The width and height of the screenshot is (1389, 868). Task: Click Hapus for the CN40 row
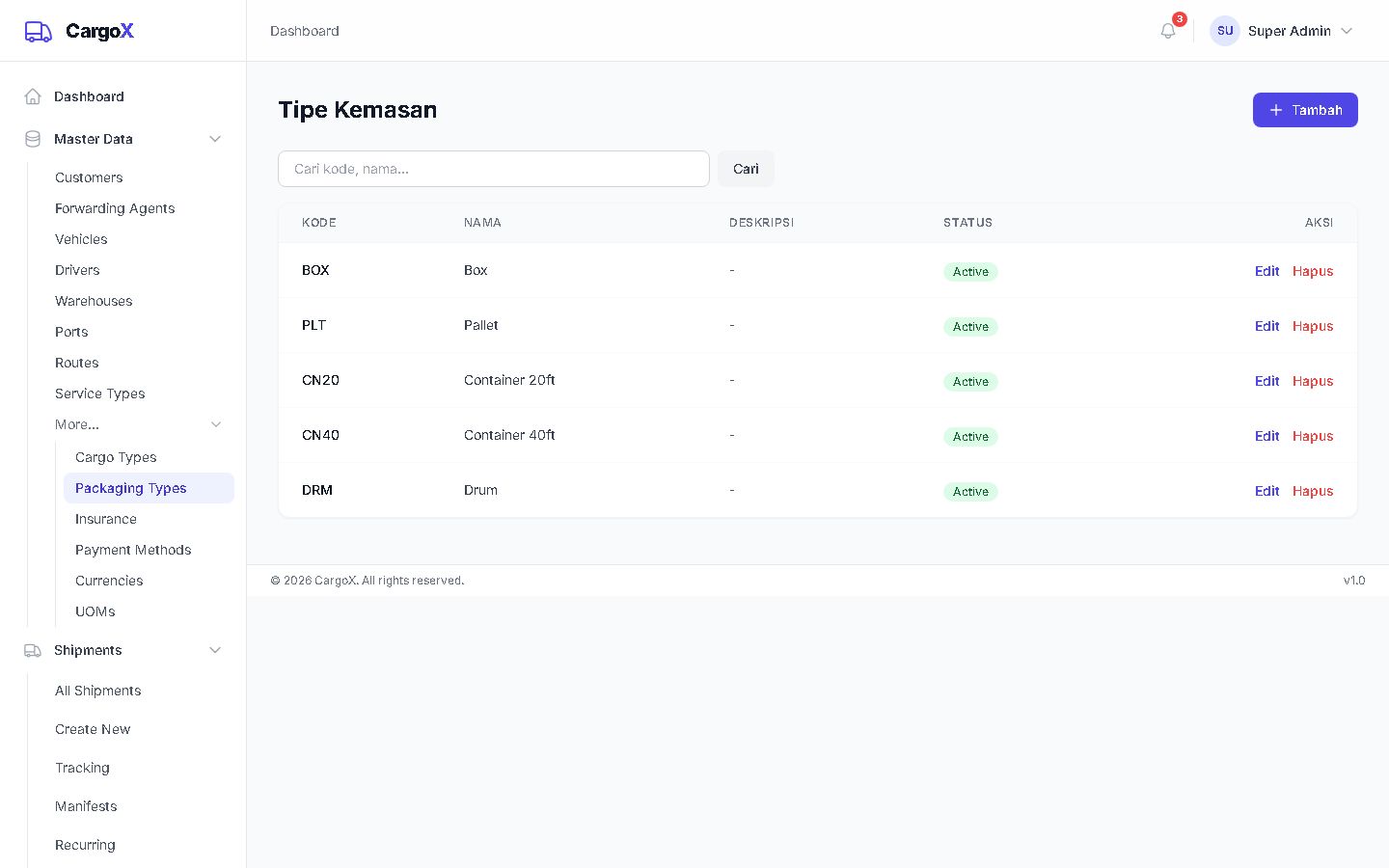point(1313,436)
